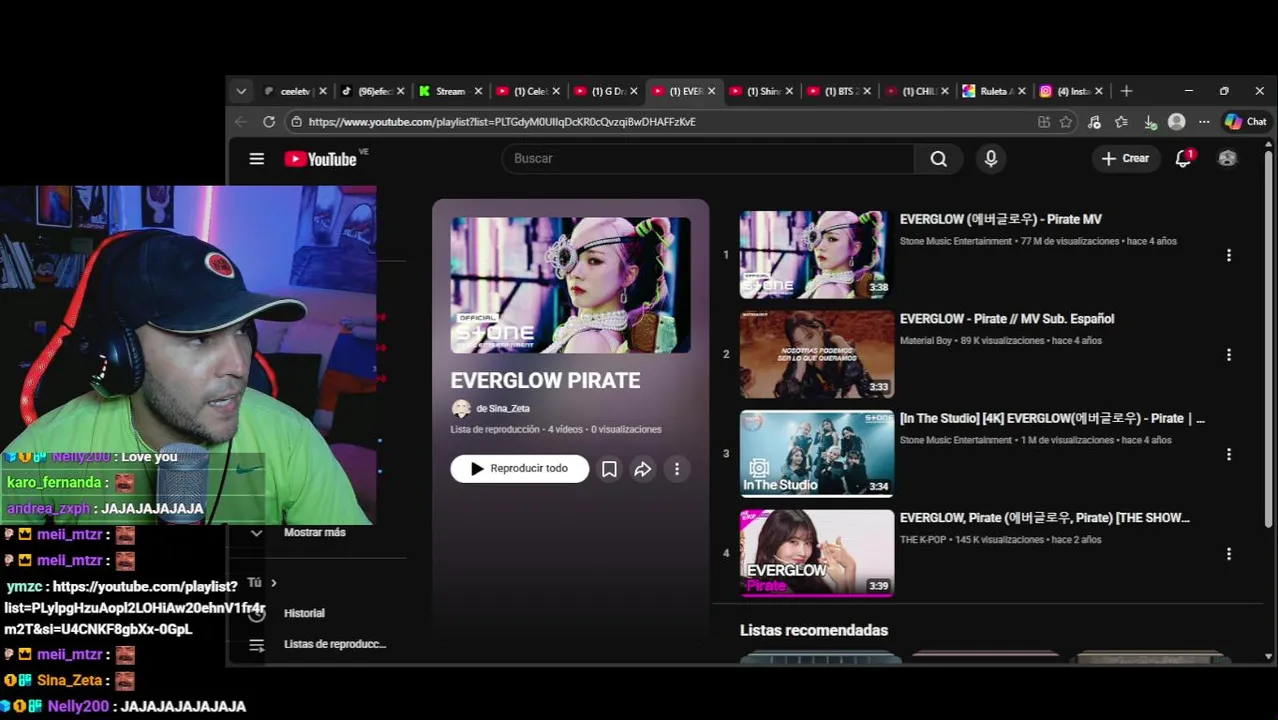Open the notifications bell
1278x720 pixels.
tap(1183, 158)
